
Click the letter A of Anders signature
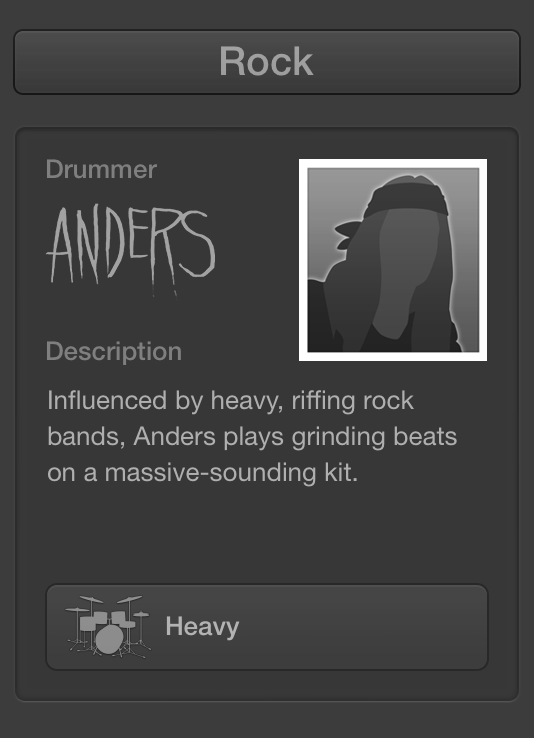[x=62, y=245]
